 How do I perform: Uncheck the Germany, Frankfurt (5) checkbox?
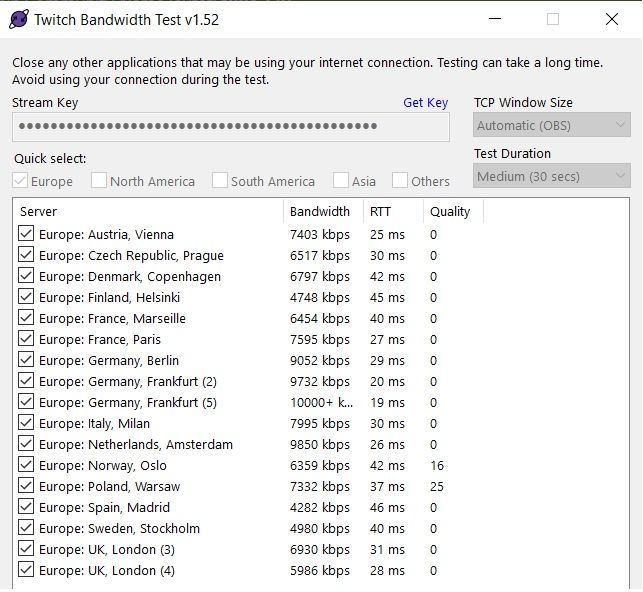(x=26, y=401)
